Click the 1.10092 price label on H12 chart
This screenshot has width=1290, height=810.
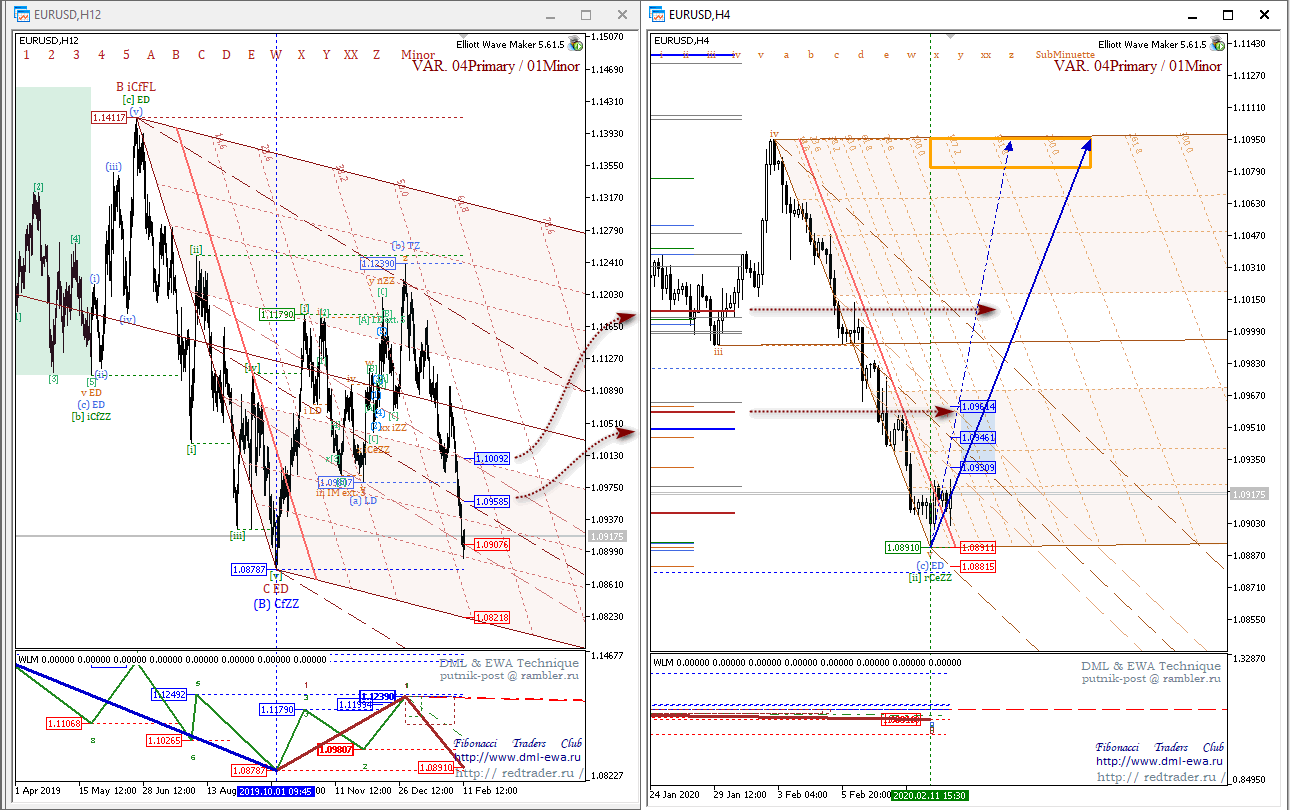click(492, 458)
